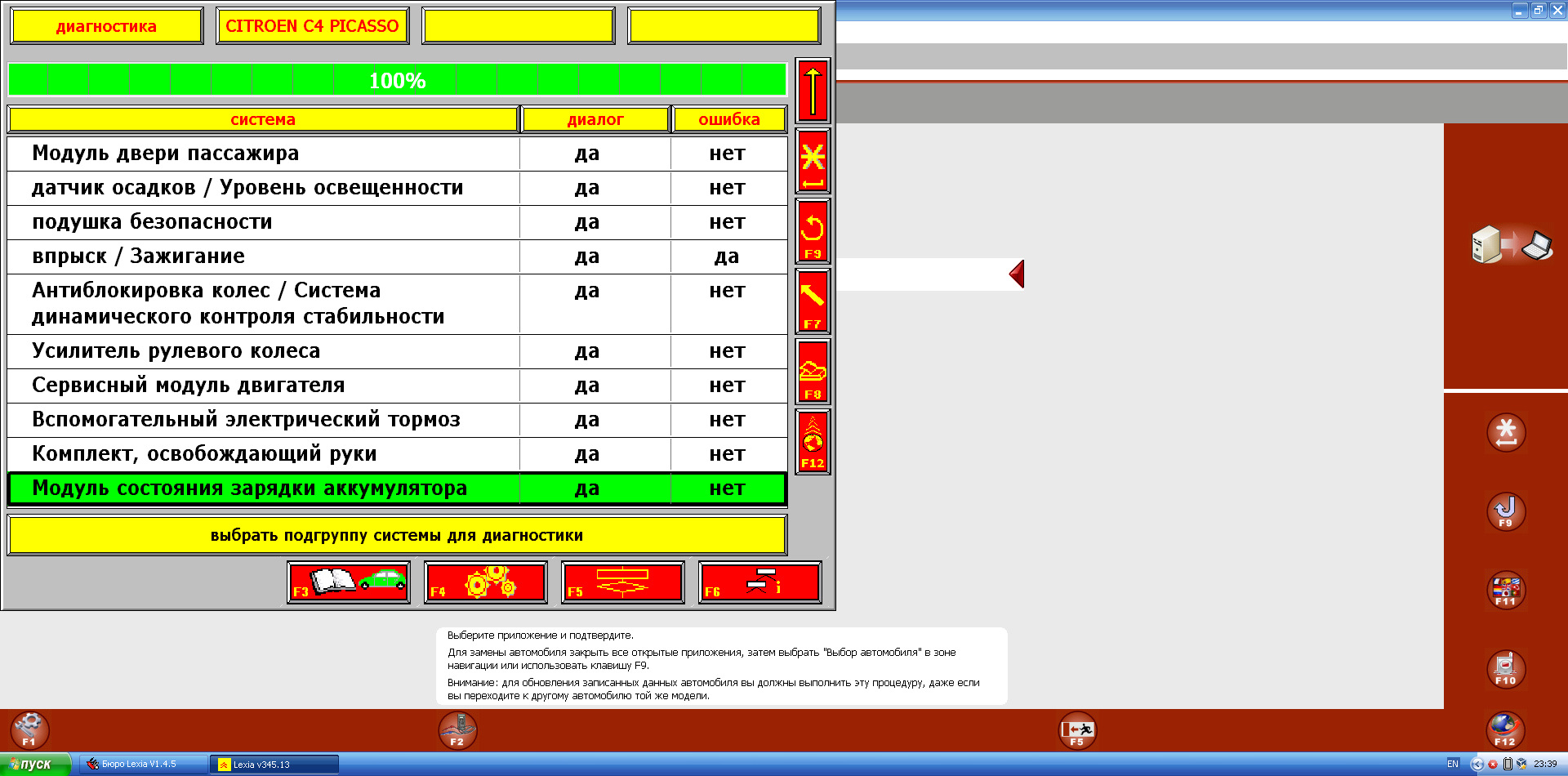
Task: Click the yellow выбрать подгруппу системы bar
Action: pos(397,535)
